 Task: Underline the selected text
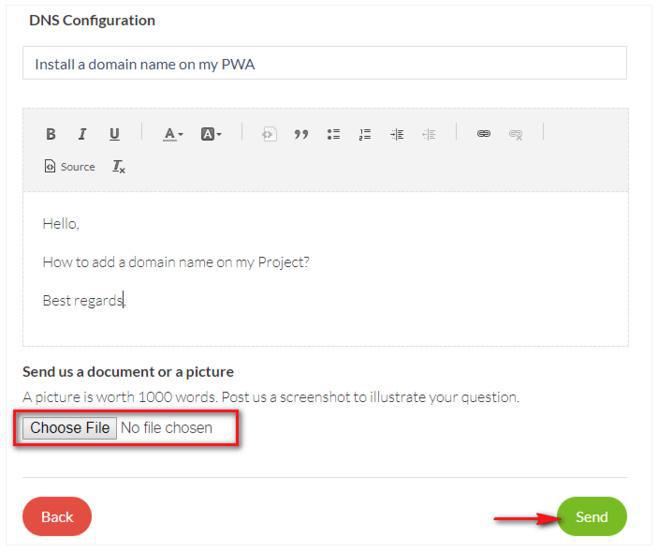point(114,134)
